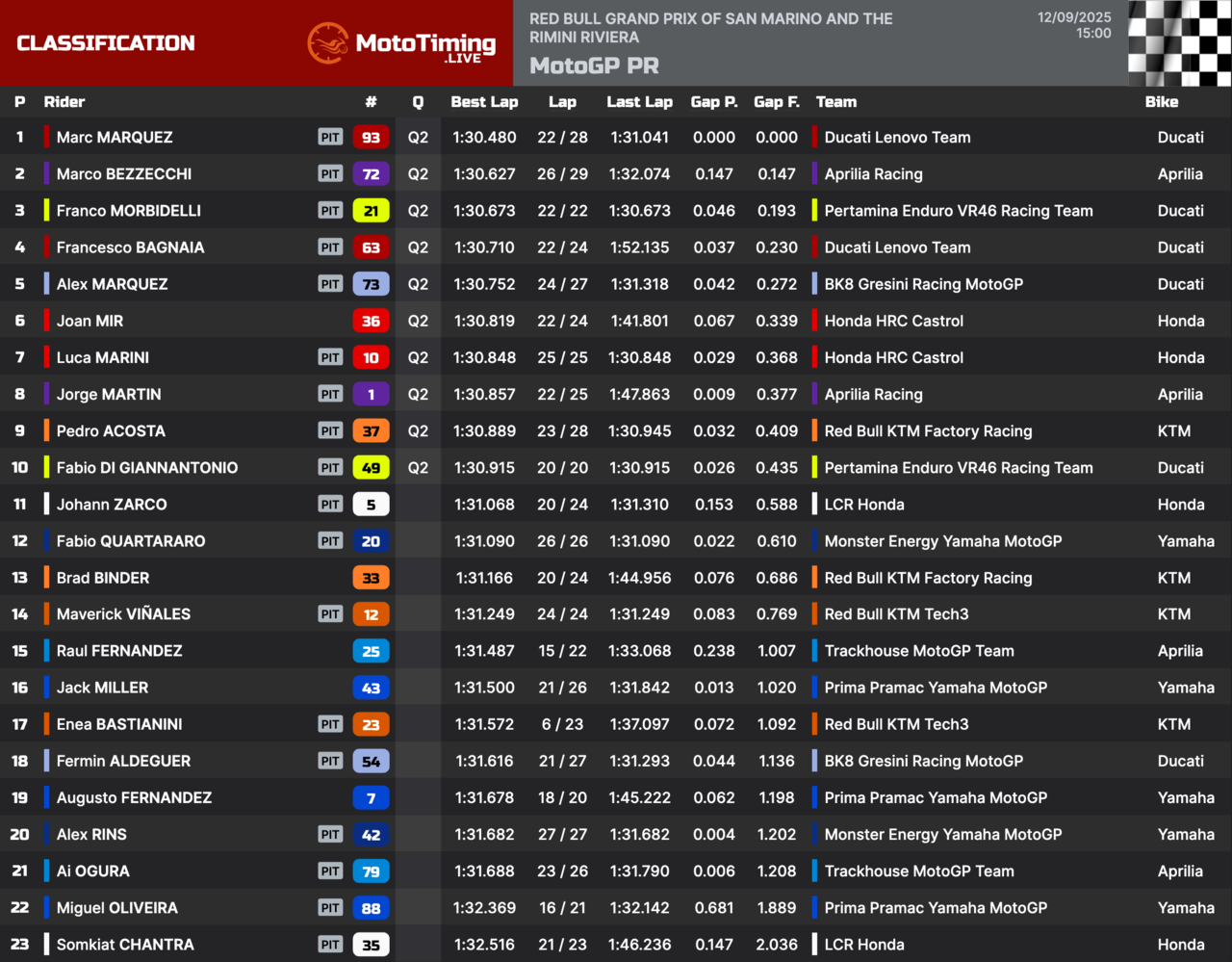1232x962 pixels.
Task: Click the 12/09/2025 date text
Action: coord(1074,17)
